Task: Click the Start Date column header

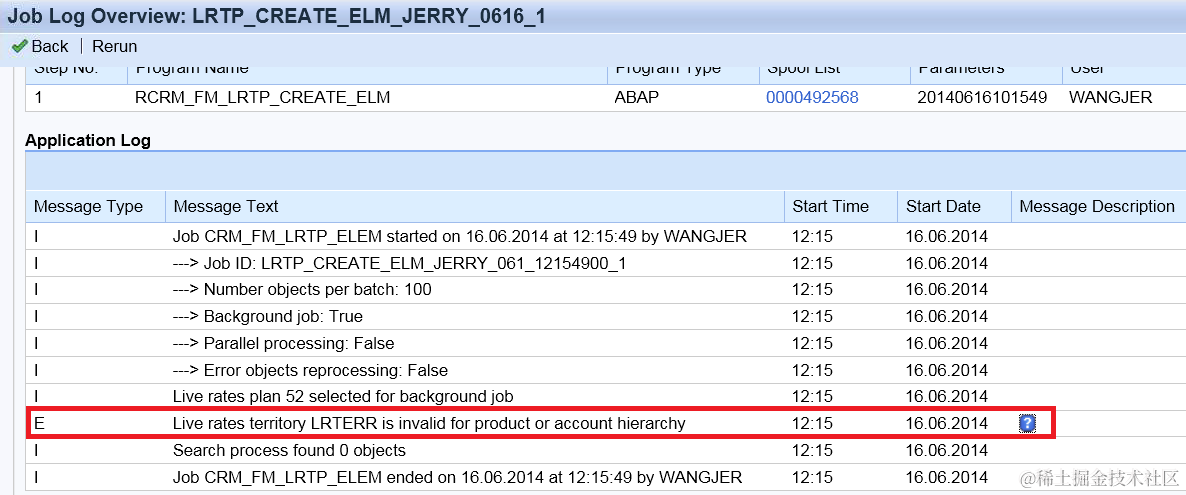Action: (955, 207)
